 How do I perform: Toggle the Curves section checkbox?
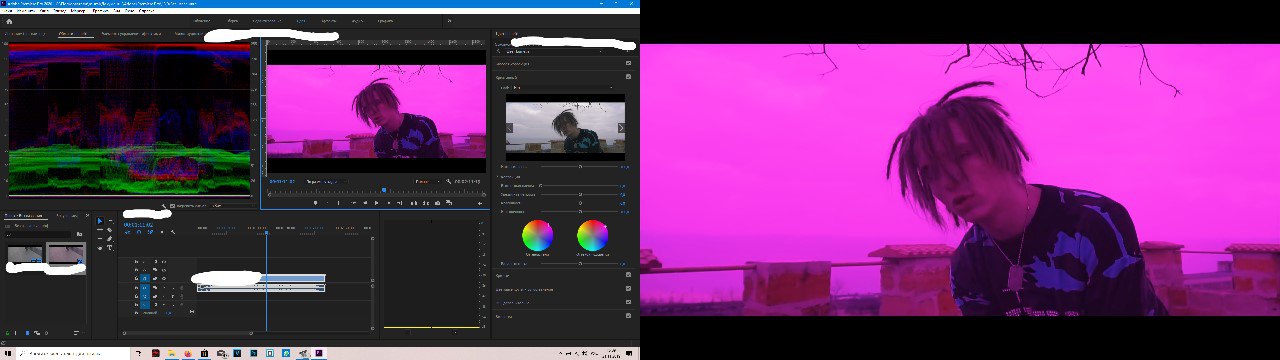(x=628, y=275)
